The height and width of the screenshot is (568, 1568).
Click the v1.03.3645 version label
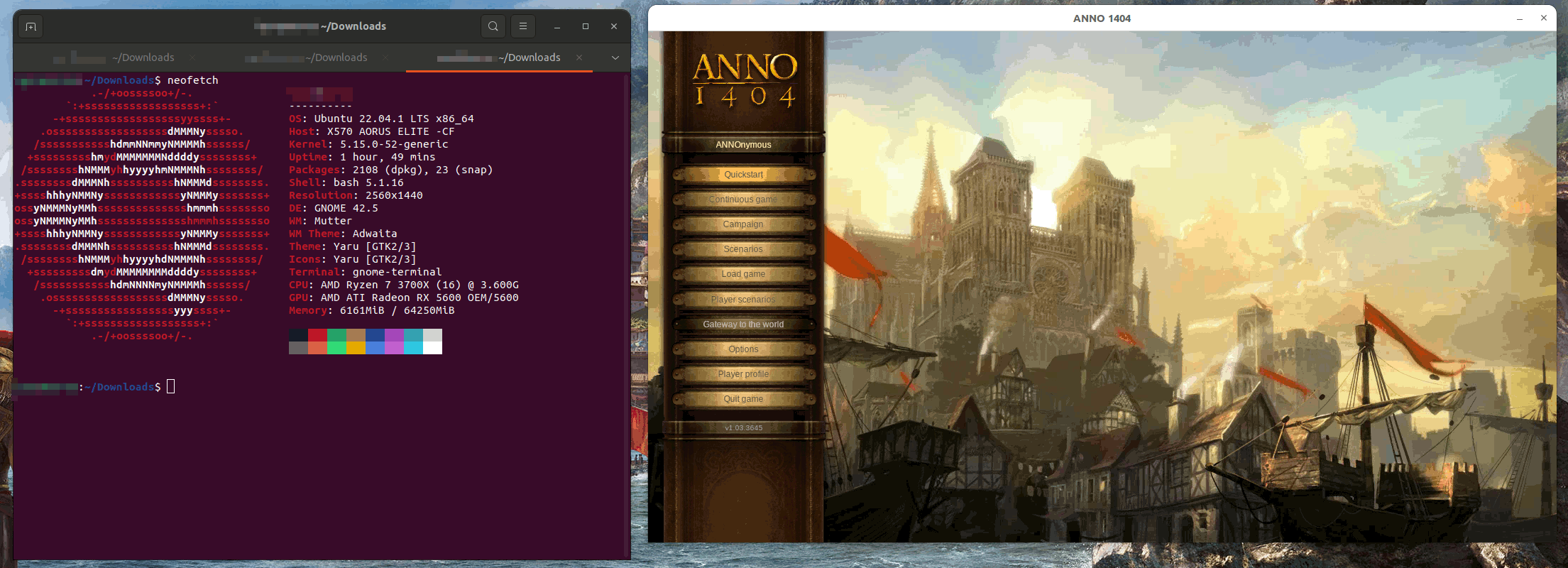[743, 427]
